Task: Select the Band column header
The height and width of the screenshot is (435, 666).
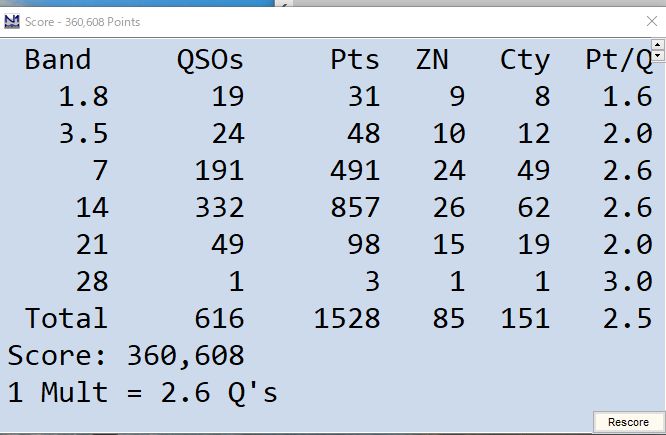Action: (58, 60)
